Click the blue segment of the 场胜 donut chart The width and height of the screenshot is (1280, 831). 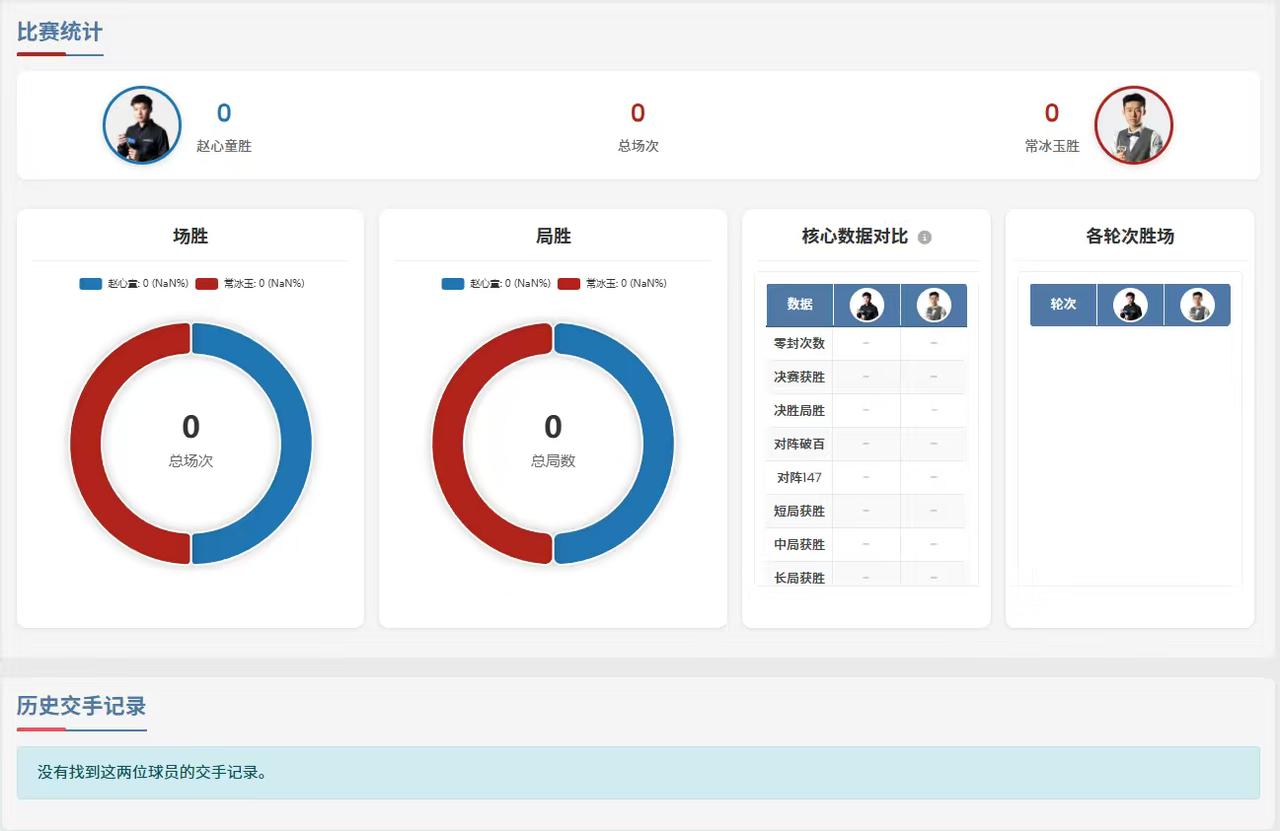click(296, 443)
